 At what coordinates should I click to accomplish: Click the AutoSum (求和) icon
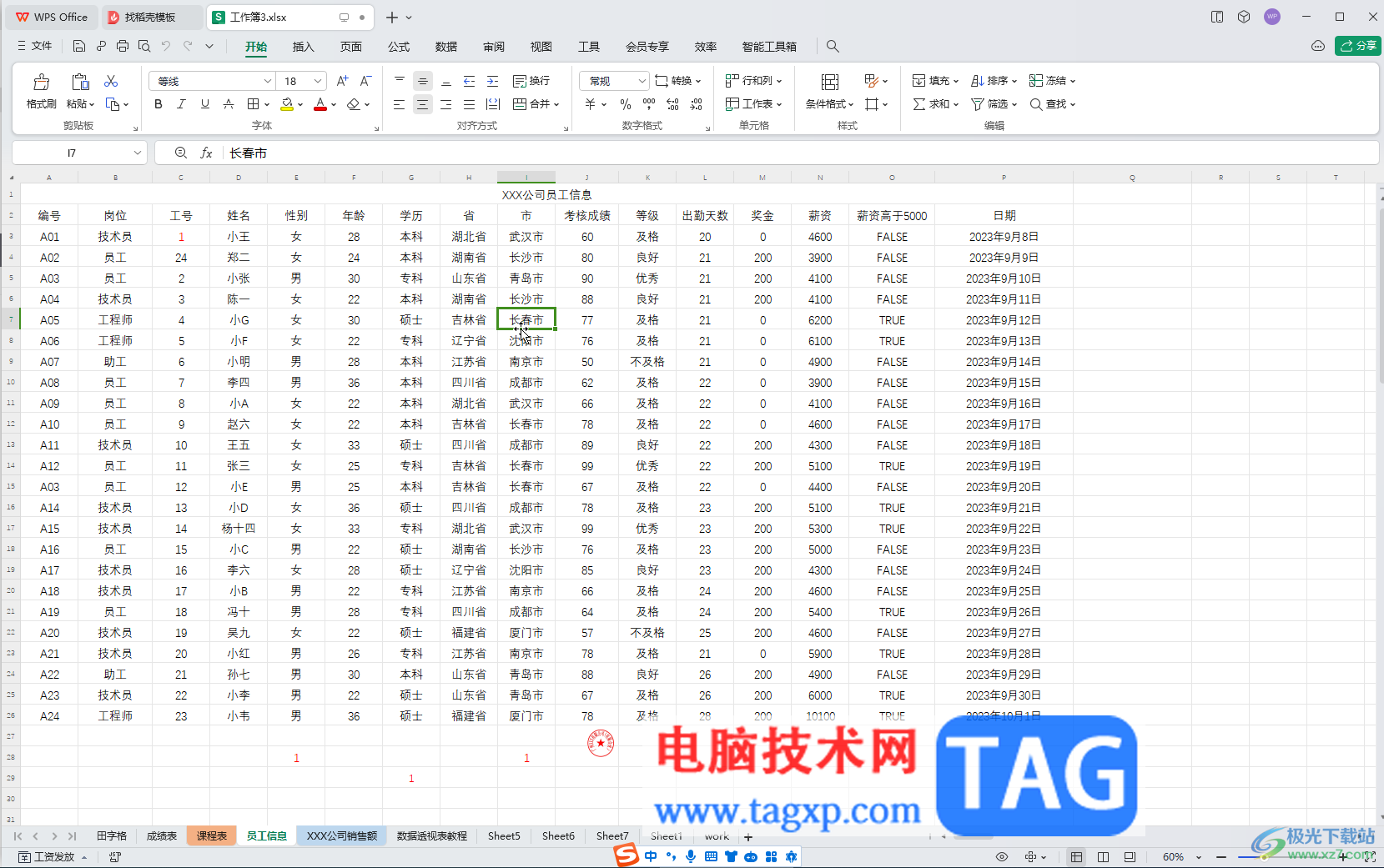[918, 104]
